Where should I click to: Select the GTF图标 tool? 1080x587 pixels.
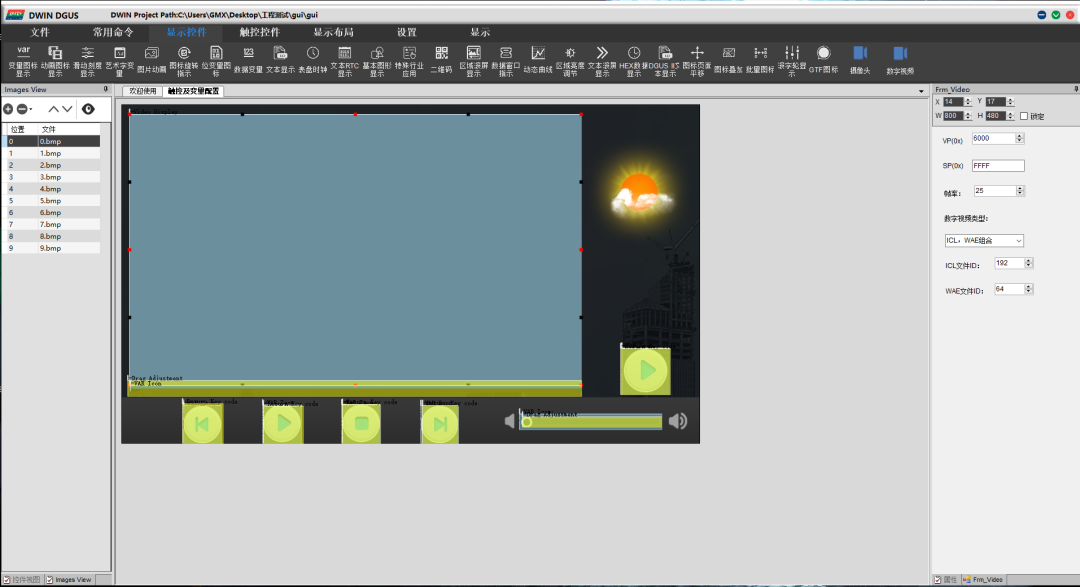[x=823, y=61]
